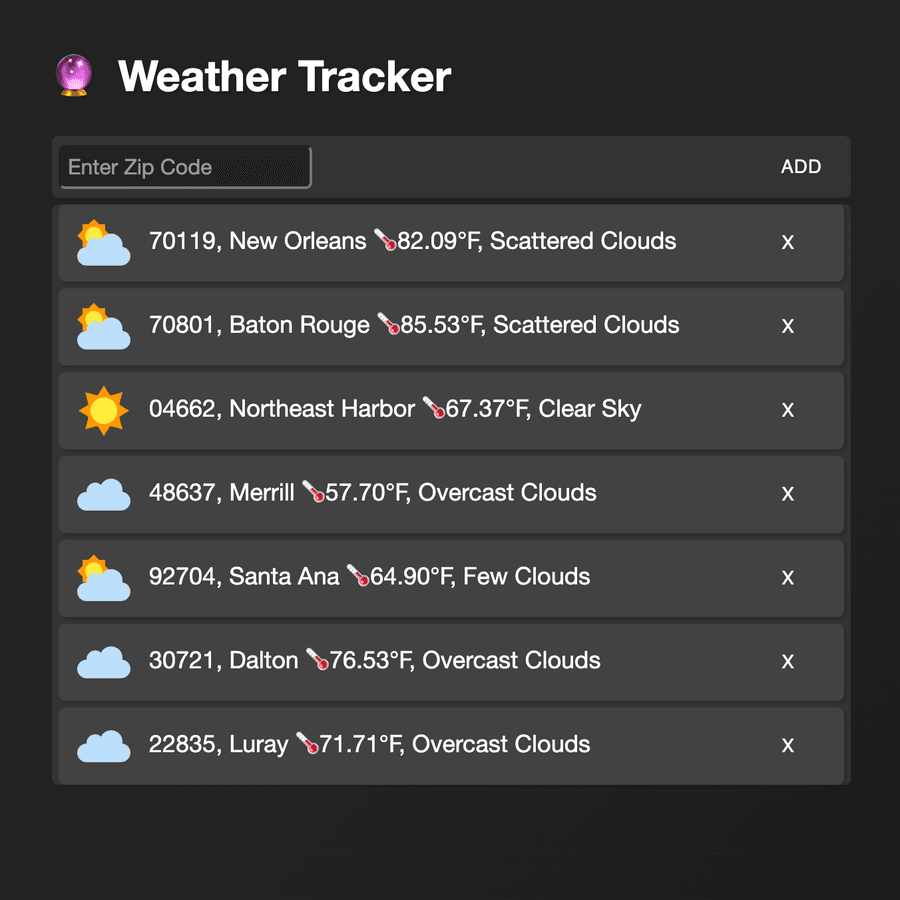Remove the New Orleans weather entry
Viewport: 900px width, 900px height.
[x=787, y=243]
